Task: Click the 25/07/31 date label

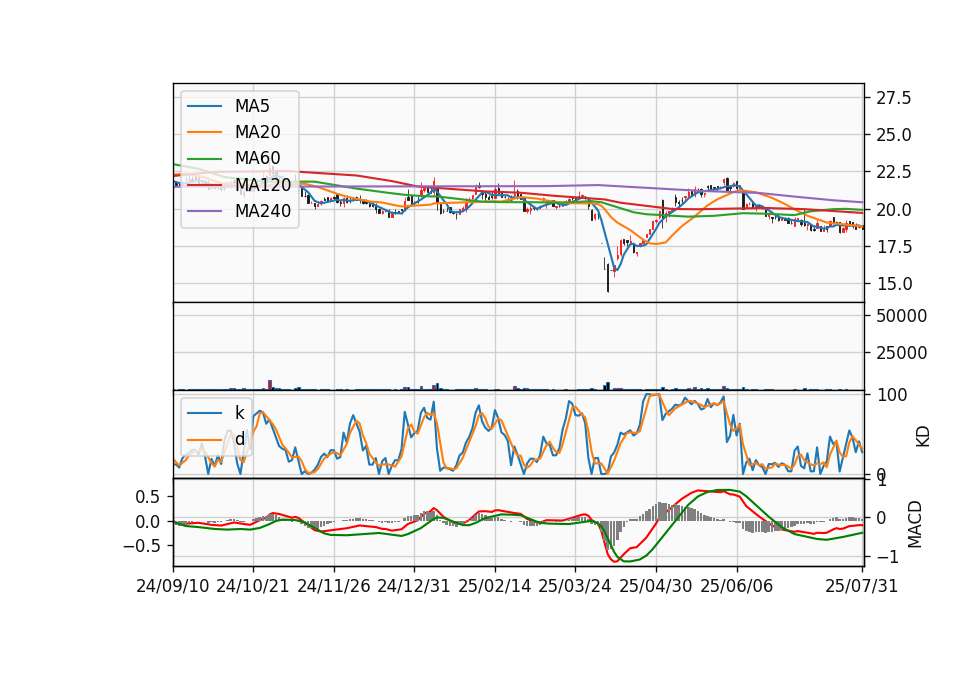Action: (x=861, y=586)
